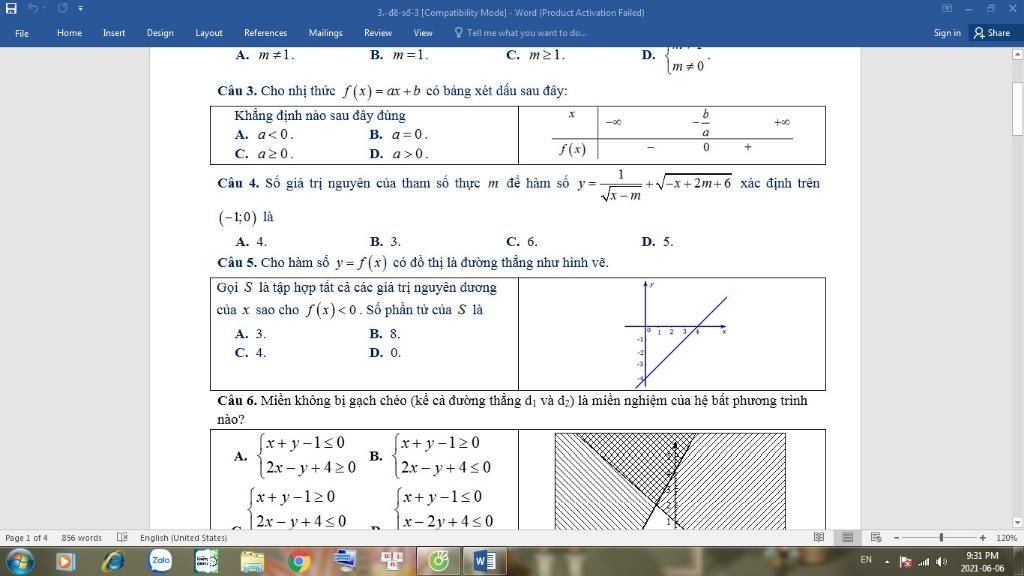1024x576 pixels.
Task: Click the Word taskbar button
Action: (x=484, y=561)
